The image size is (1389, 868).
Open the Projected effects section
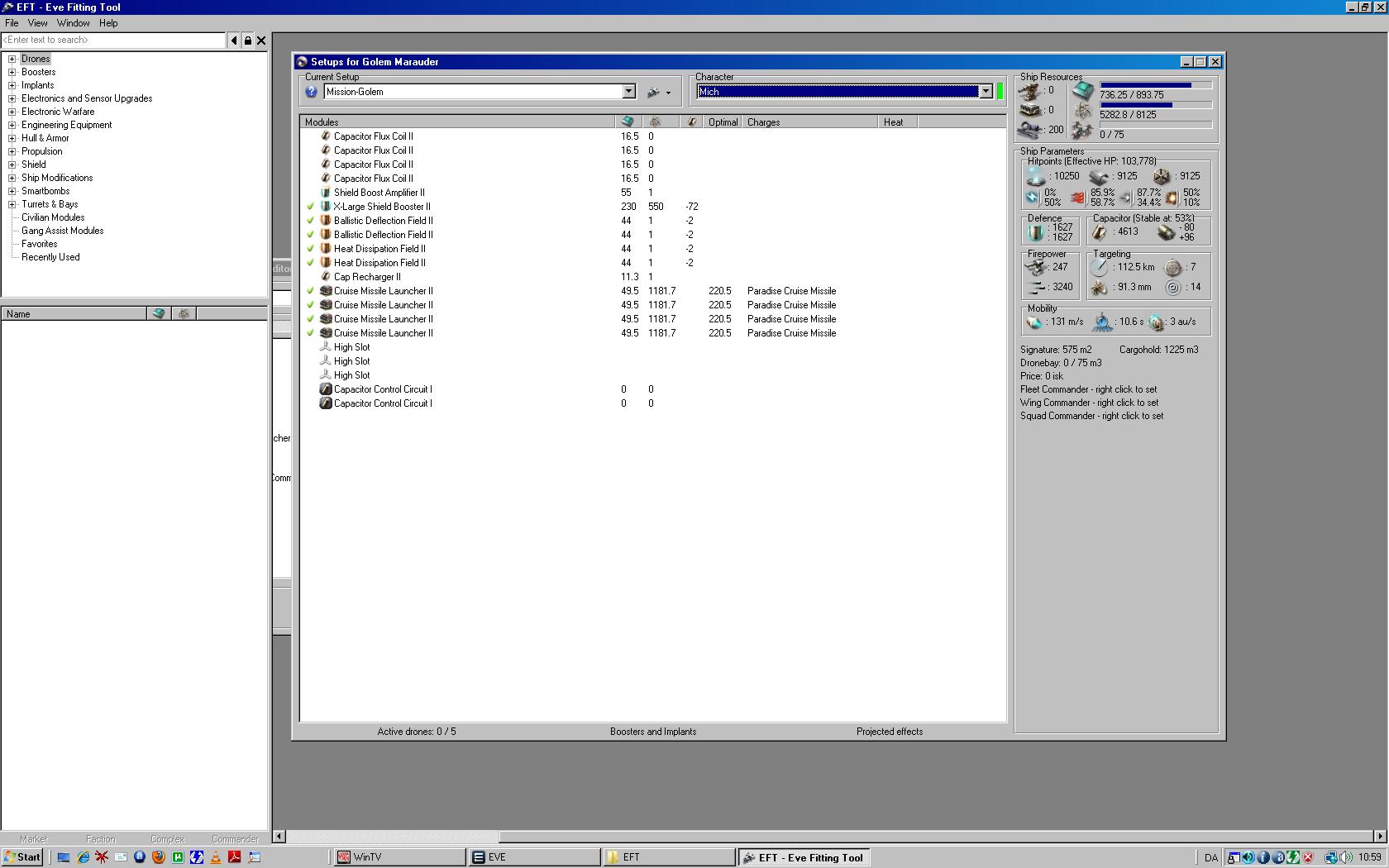coord(890,732)
